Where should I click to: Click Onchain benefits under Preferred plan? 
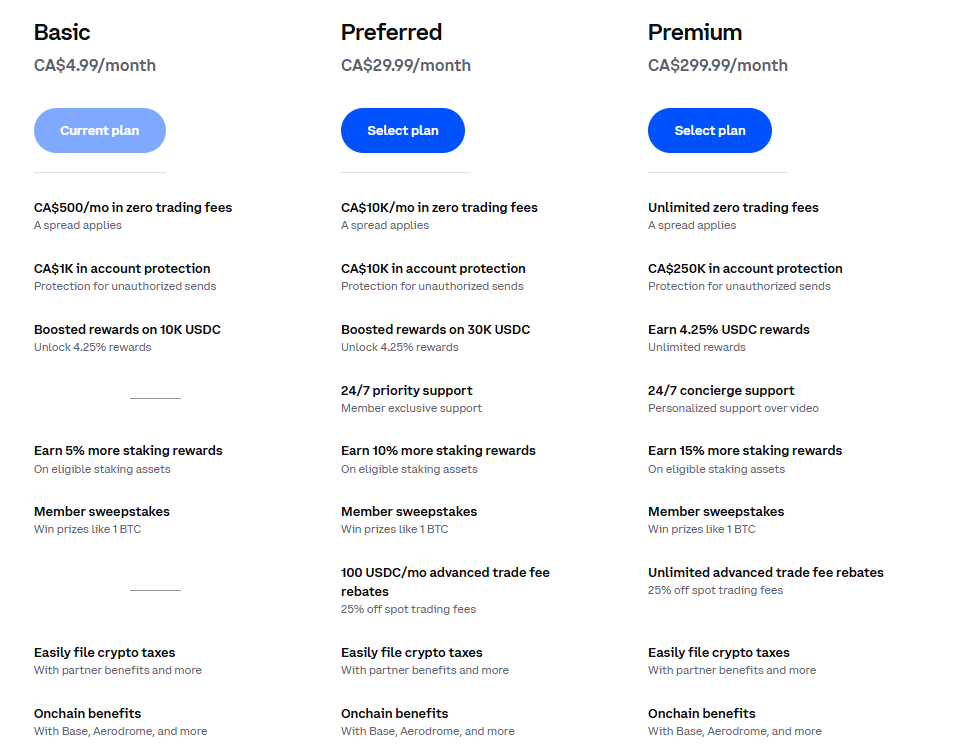tap(394, 714)
